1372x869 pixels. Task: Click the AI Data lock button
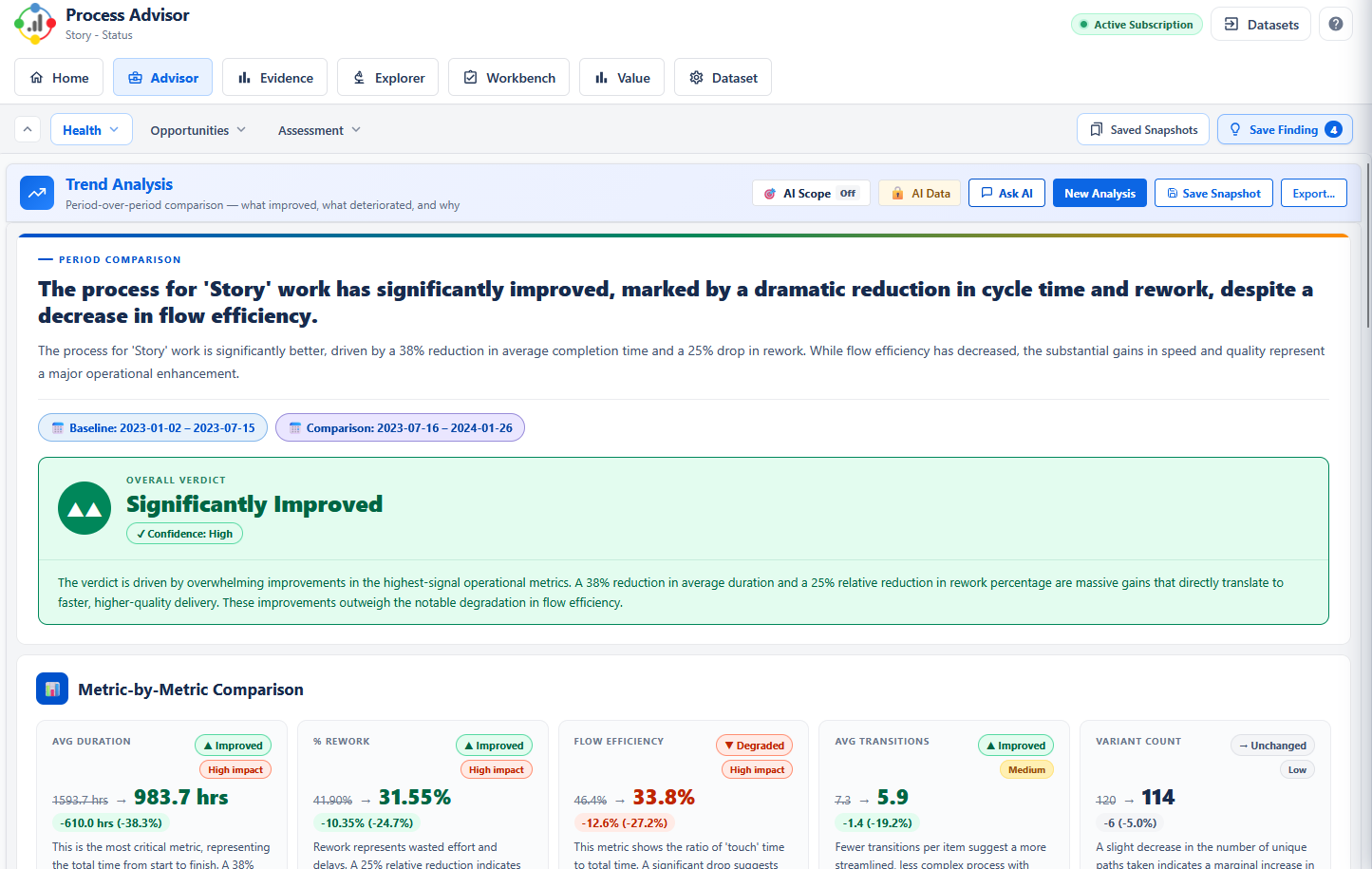(920, 193)
